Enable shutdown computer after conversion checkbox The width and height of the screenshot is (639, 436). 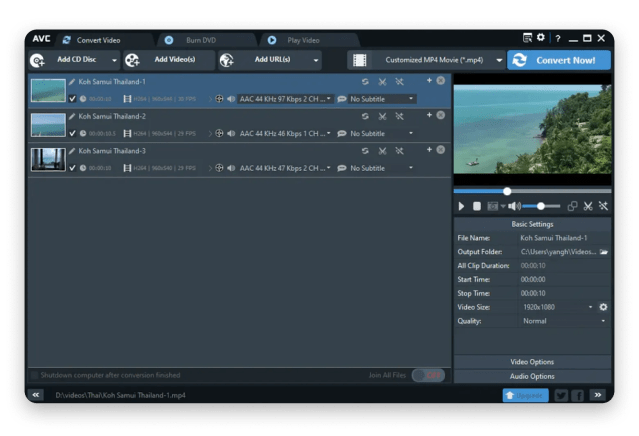[x=35, y=375]
